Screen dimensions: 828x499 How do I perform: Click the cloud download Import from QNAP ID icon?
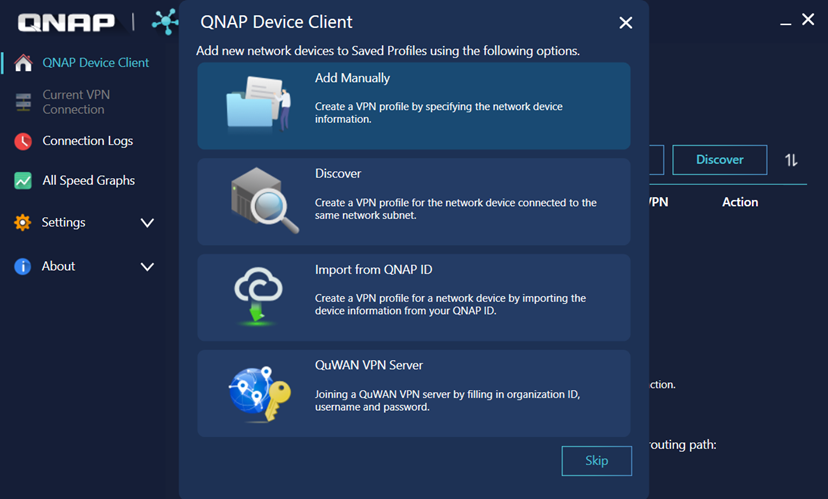coord(258,295)
